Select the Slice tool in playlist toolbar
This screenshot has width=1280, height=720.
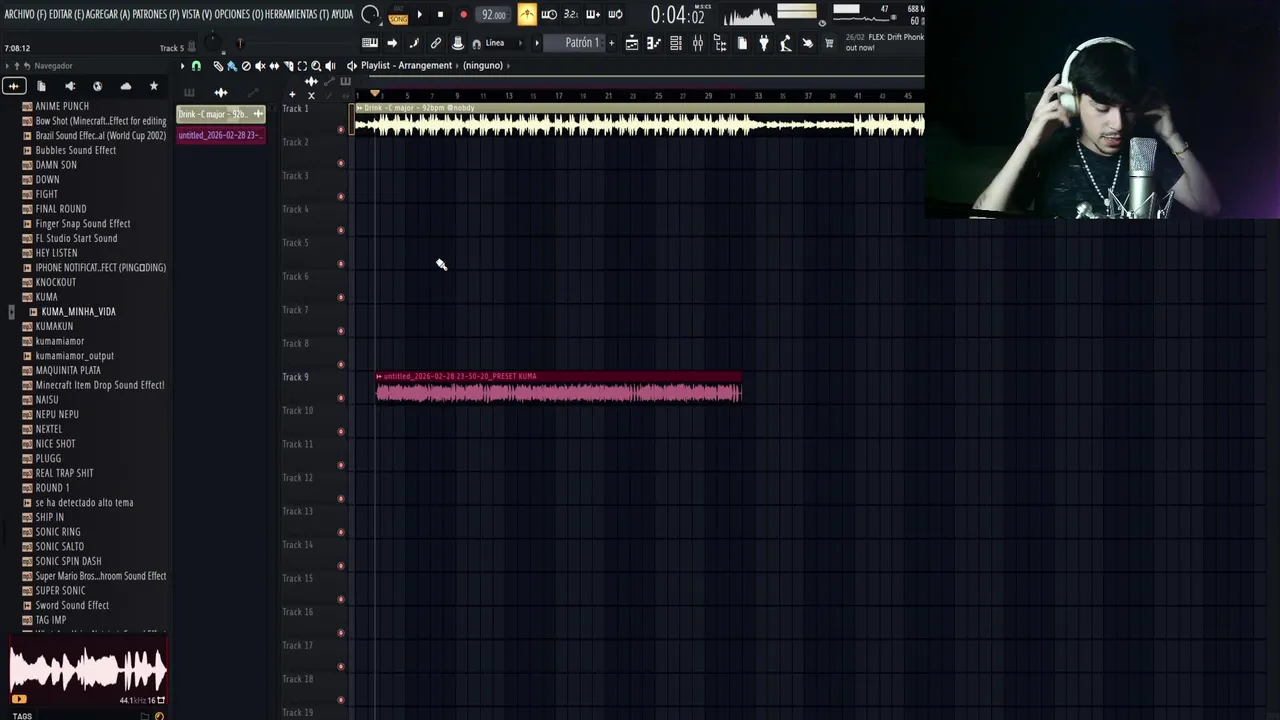288,66
